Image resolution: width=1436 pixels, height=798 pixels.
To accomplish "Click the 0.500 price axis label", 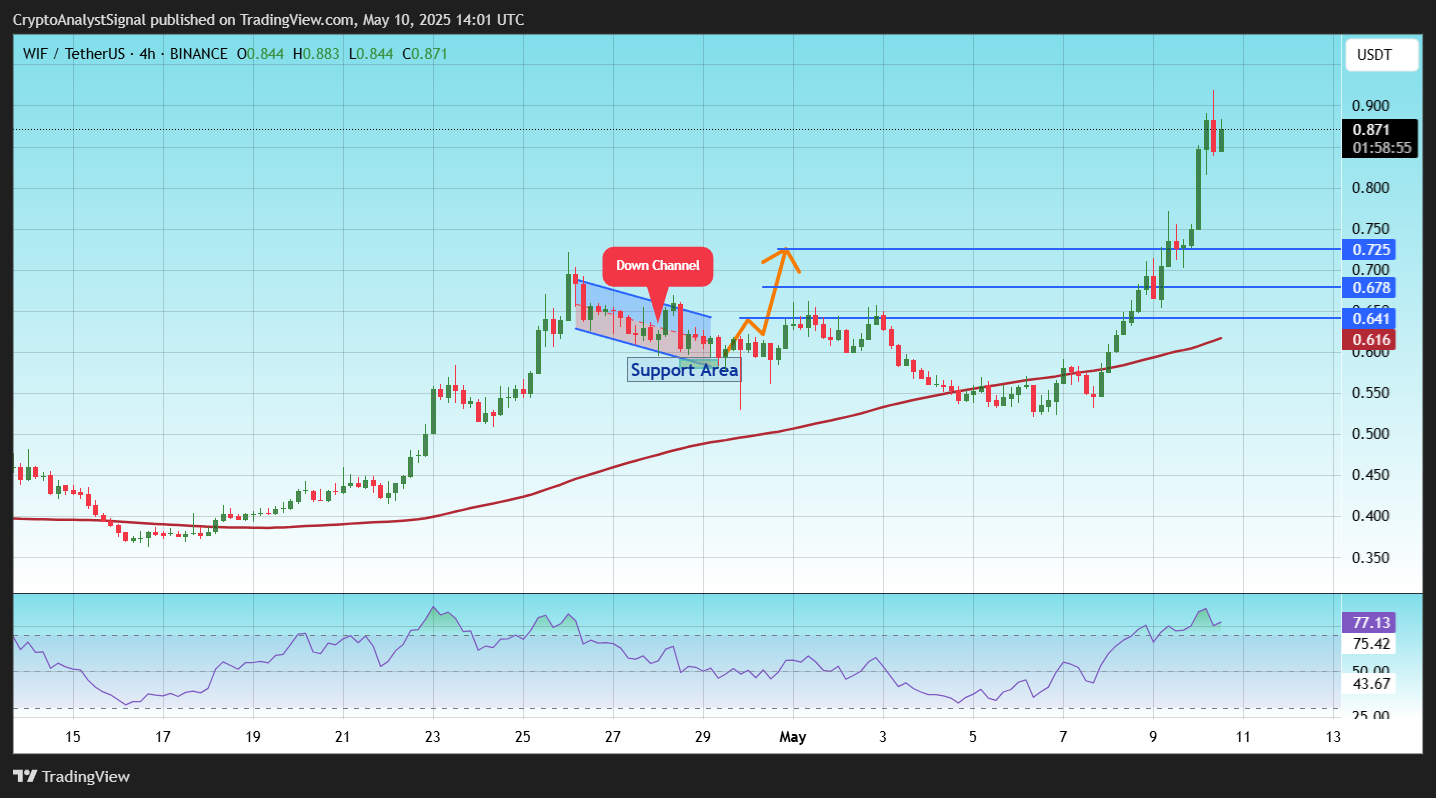I will pos(1372,434).
